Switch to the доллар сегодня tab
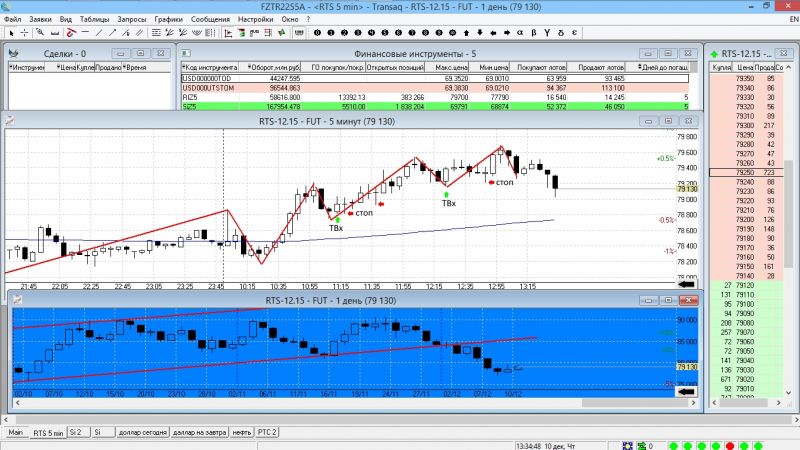 pos(142,432)
